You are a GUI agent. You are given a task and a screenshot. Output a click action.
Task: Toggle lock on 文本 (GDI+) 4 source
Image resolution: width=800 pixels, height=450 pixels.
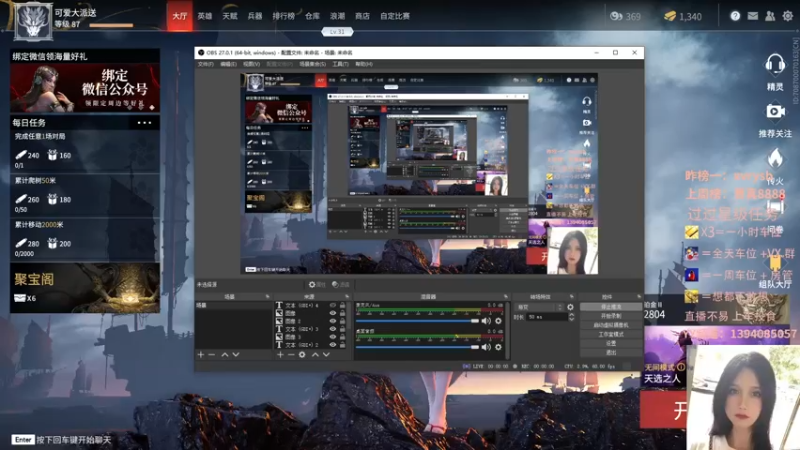pos(343,305)
